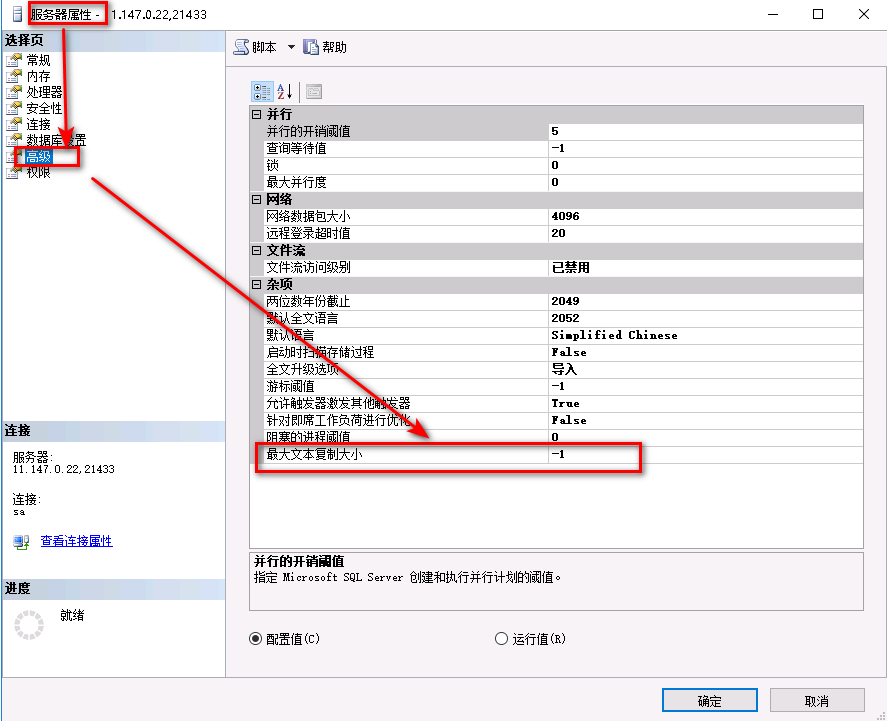The image size is (887, 721).
Task: Open the 处理器 page
Action: 44,92
